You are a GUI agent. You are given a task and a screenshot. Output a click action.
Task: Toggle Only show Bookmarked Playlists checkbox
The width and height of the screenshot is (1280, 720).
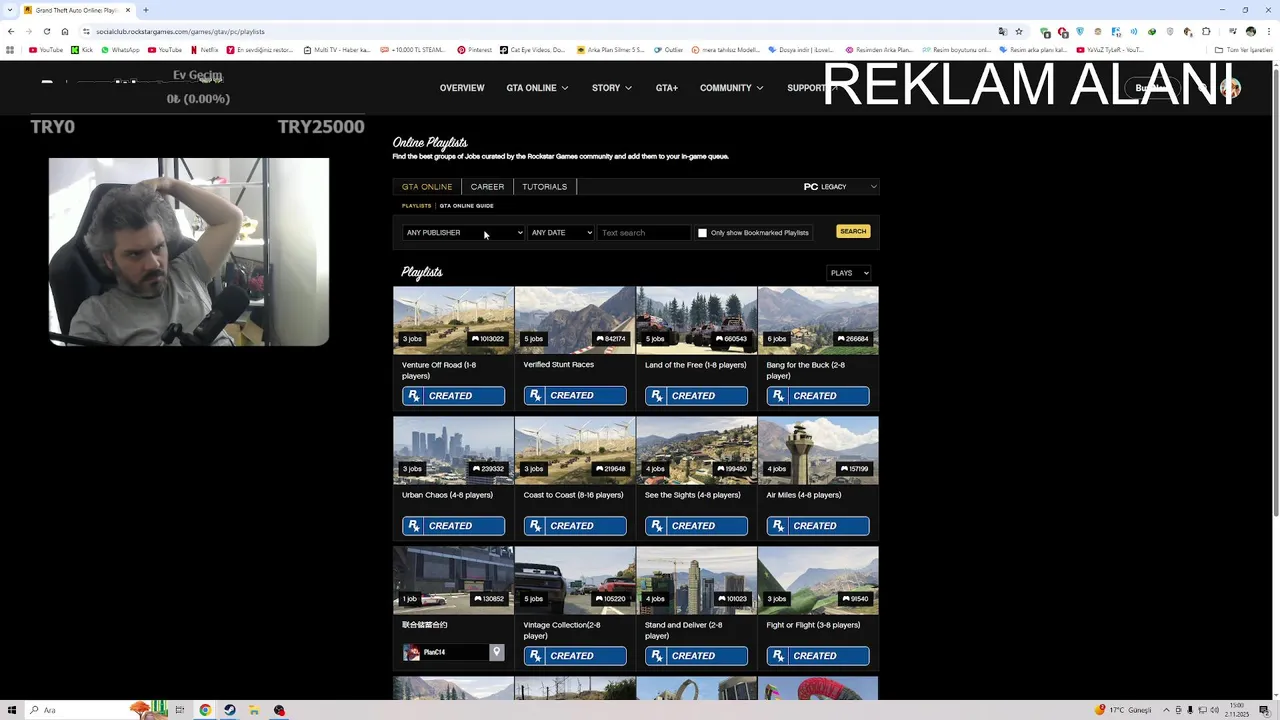click(x=702, y=233)
